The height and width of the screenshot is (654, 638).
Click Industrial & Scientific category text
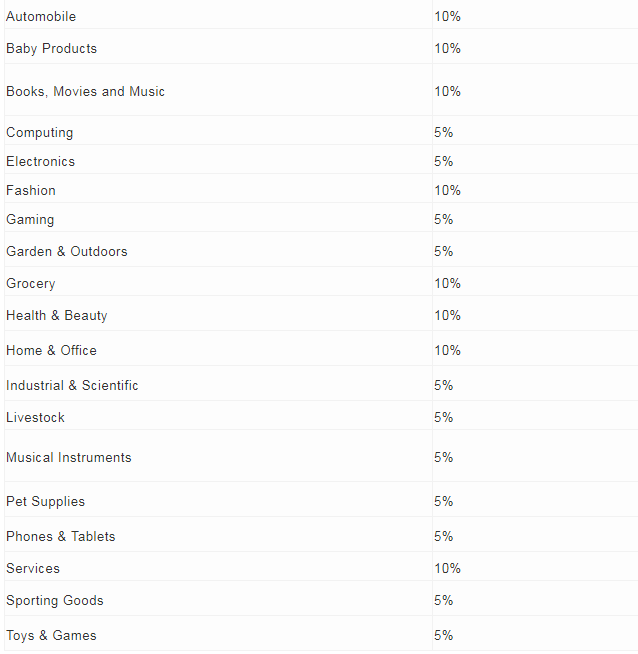(x=72, y=385)
